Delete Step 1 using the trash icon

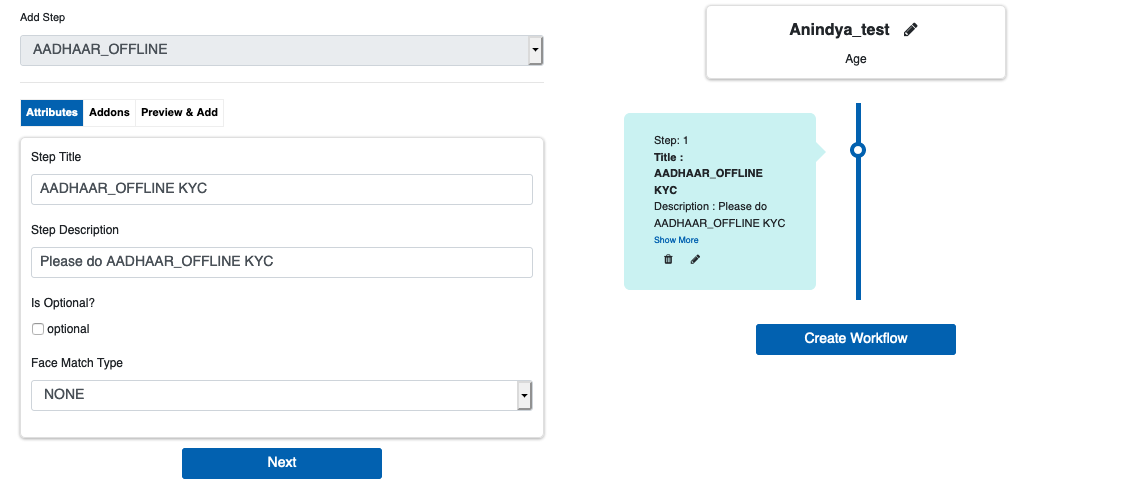pos(668,259)
